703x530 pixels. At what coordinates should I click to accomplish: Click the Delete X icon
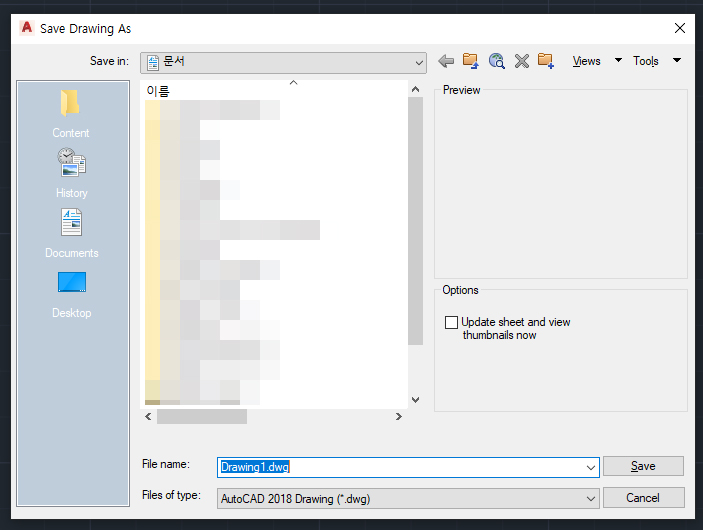(521, 61)
